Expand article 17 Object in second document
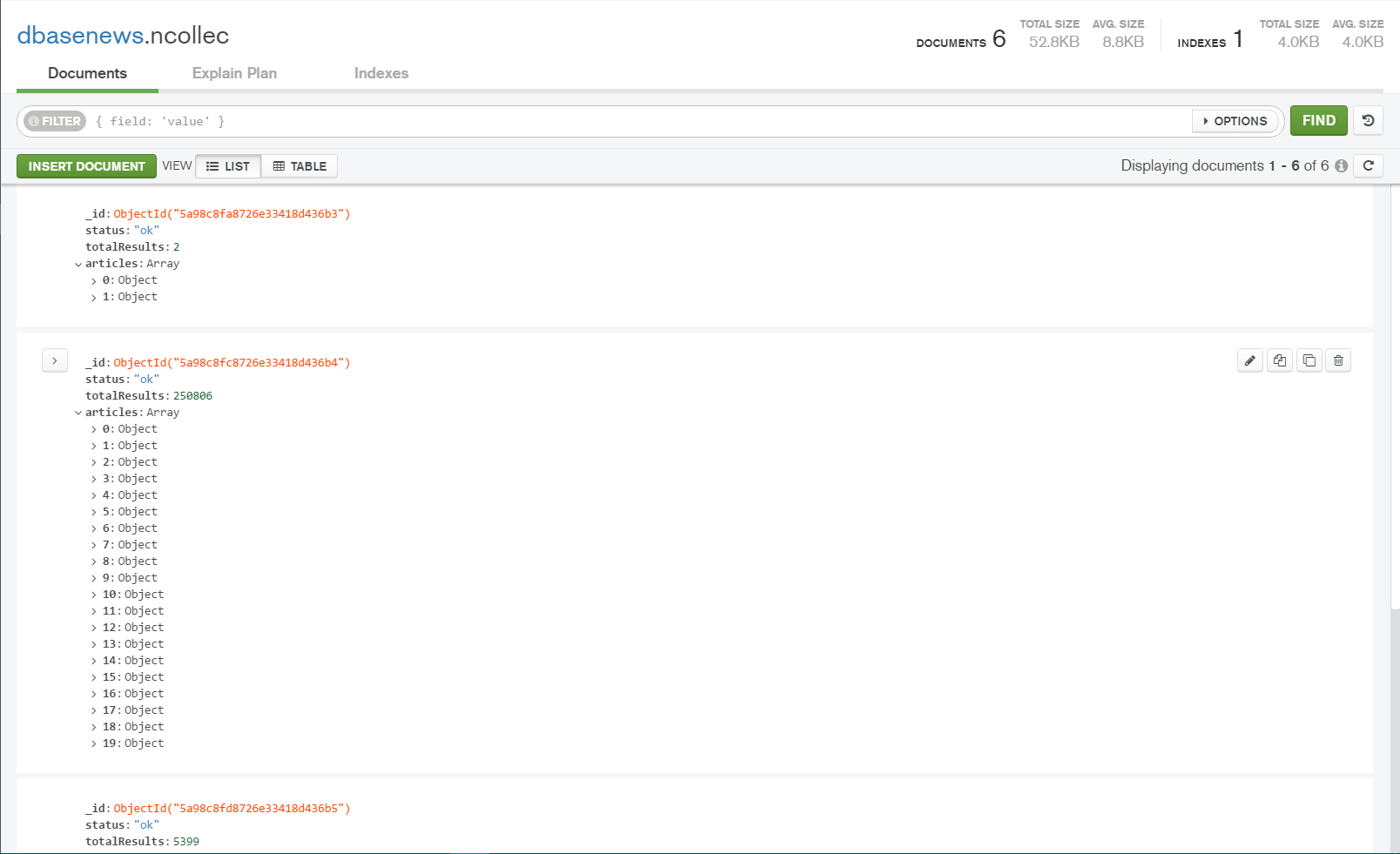Screen dimensions: 1400x854 (94, 711)
